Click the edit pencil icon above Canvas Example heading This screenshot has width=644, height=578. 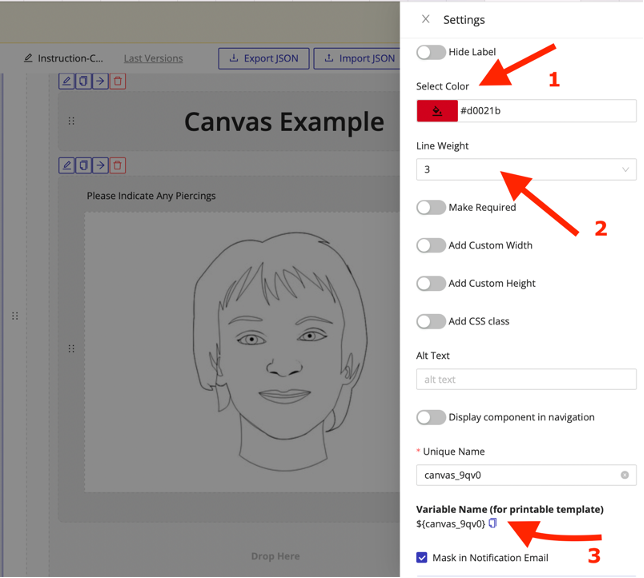67,80
